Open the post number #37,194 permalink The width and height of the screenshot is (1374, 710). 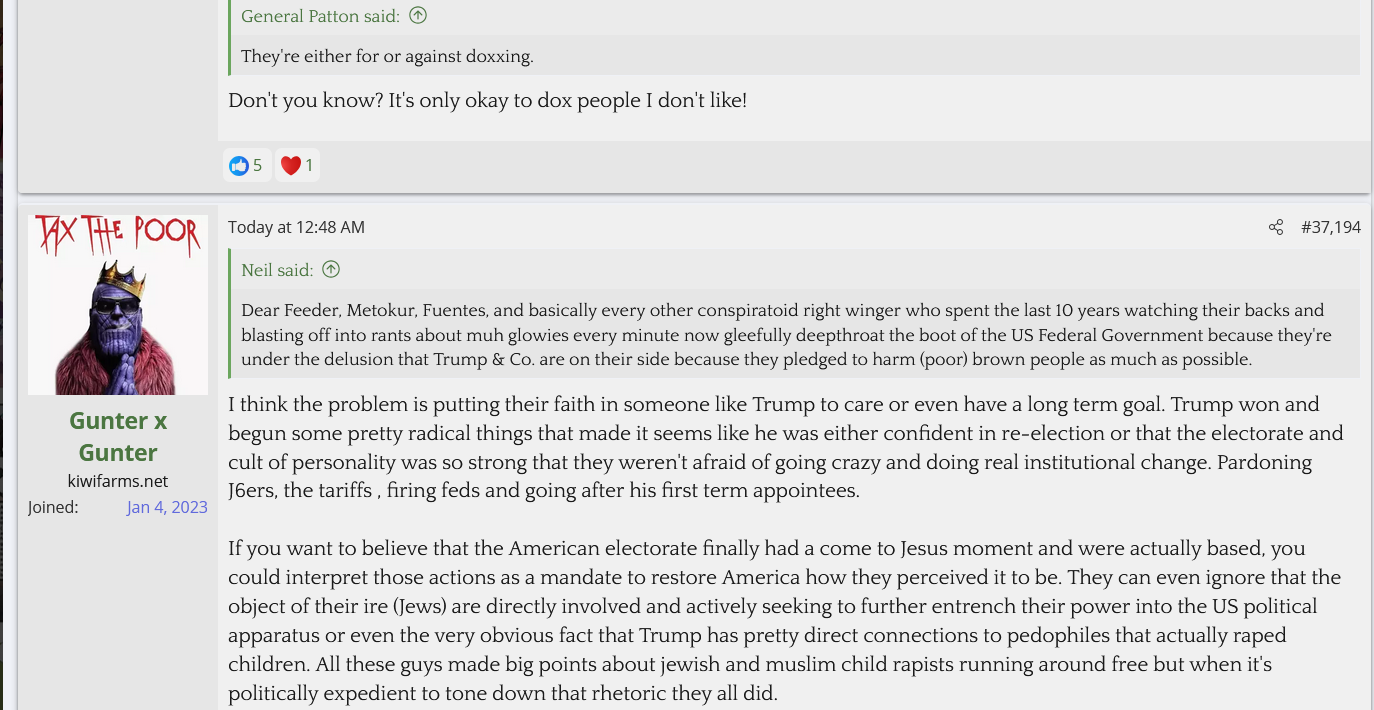pos(1330,227)
